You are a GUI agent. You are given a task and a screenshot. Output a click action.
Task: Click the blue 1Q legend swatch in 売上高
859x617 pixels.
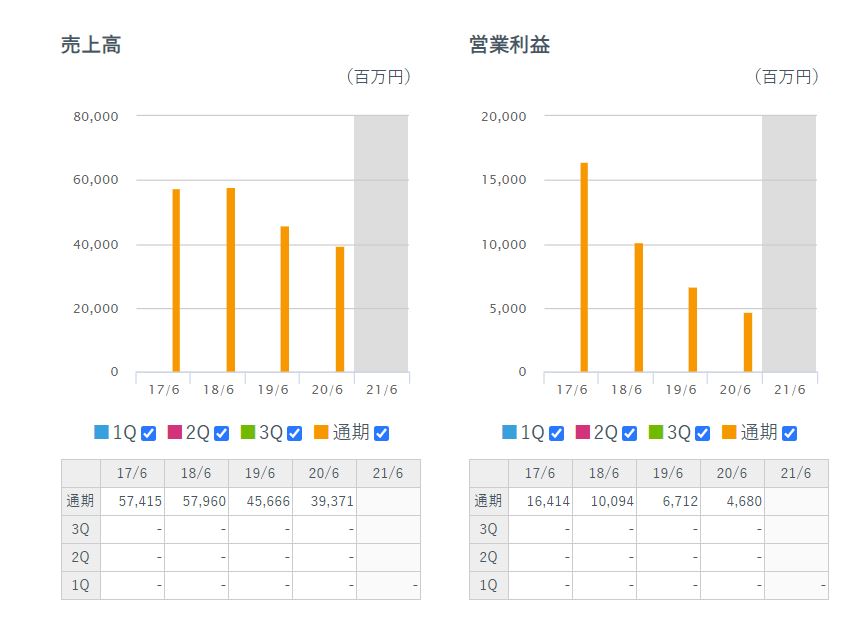101,432
